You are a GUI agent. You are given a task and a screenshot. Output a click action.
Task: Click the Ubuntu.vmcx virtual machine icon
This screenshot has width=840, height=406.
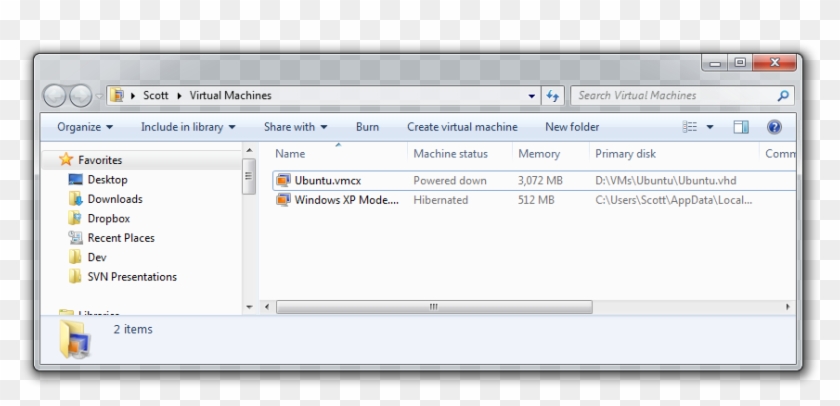click(x=283, y=181)
